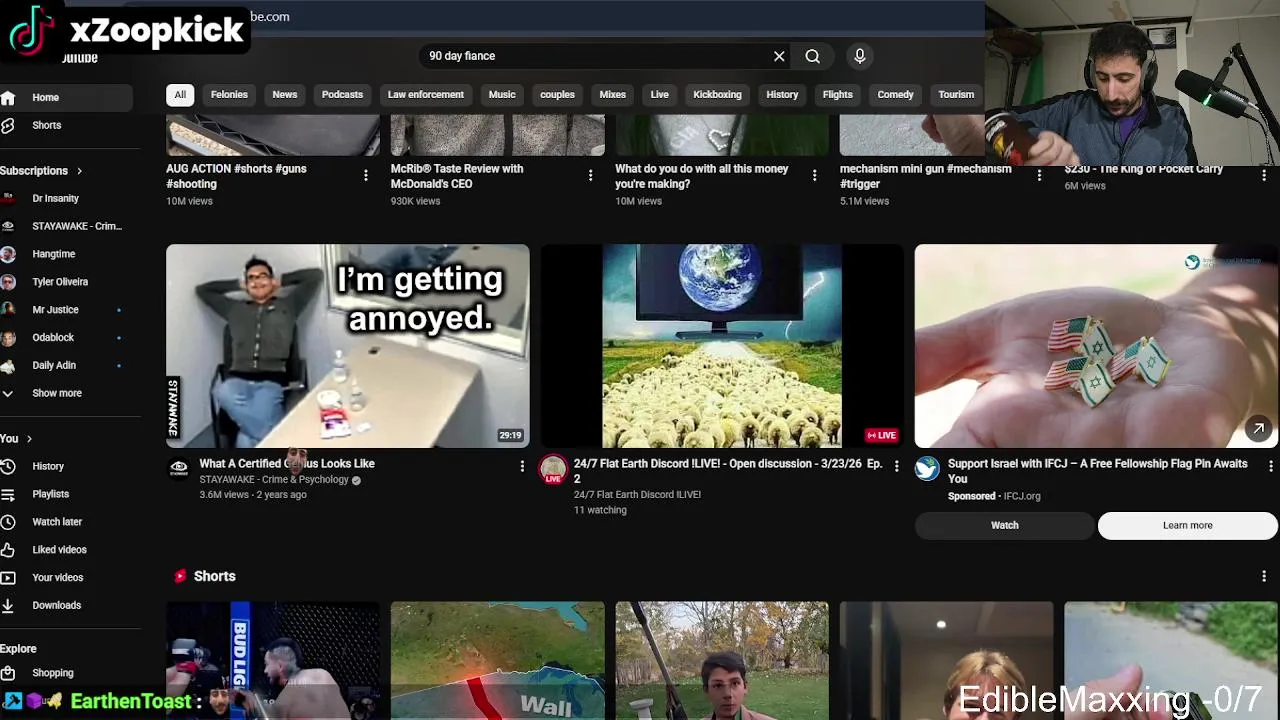Expand Show more subscriptions
The height and width of the screenshot is (720, 1280).
[x=57, y=393]
